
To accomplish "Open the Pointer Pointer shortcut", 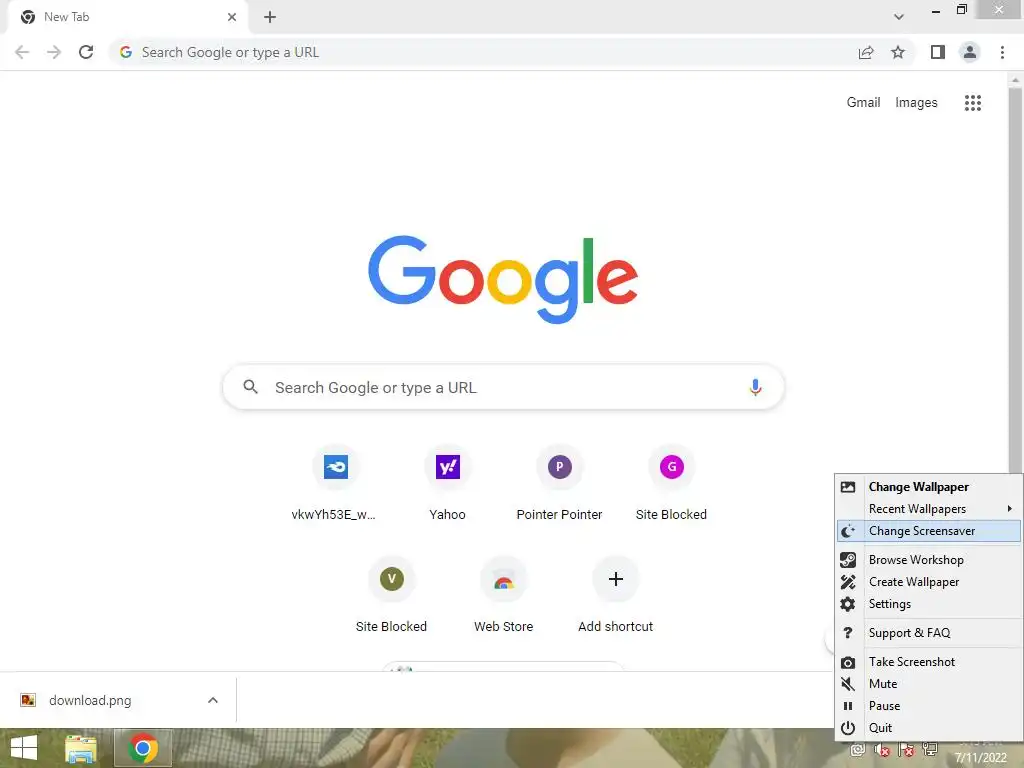I will pyautogui.click(x=559, y=483).
